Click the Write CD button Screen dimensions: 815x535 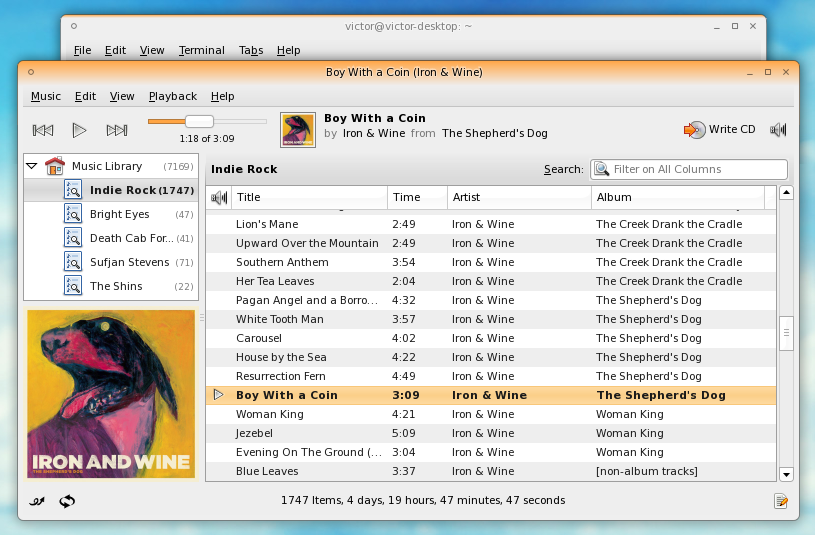(719, 129)
